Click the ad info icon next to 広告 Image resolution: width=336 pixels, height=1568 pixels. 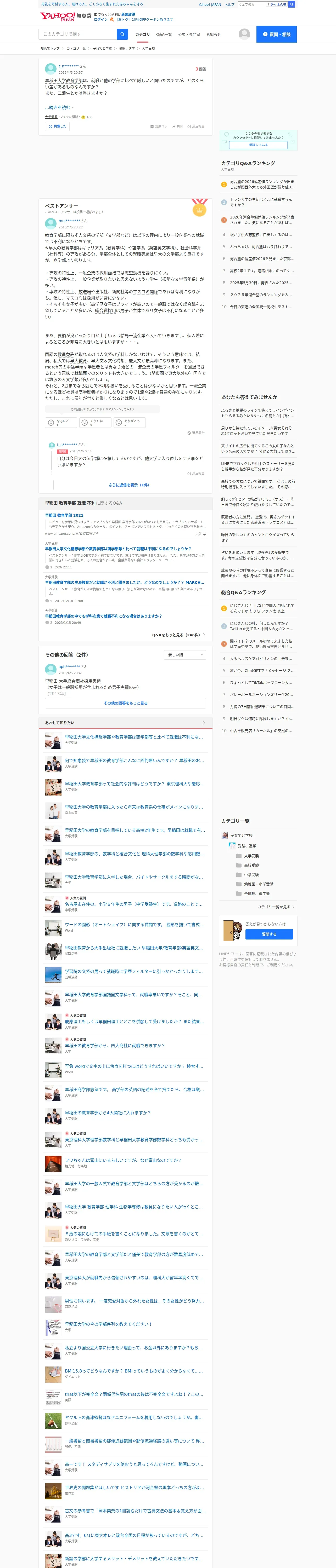(x=204, y=534)
